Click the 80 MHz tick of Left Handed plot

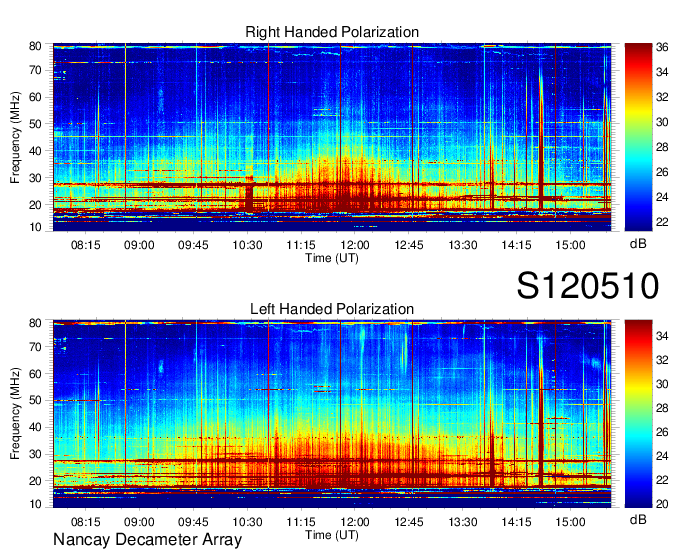(35, 323)
